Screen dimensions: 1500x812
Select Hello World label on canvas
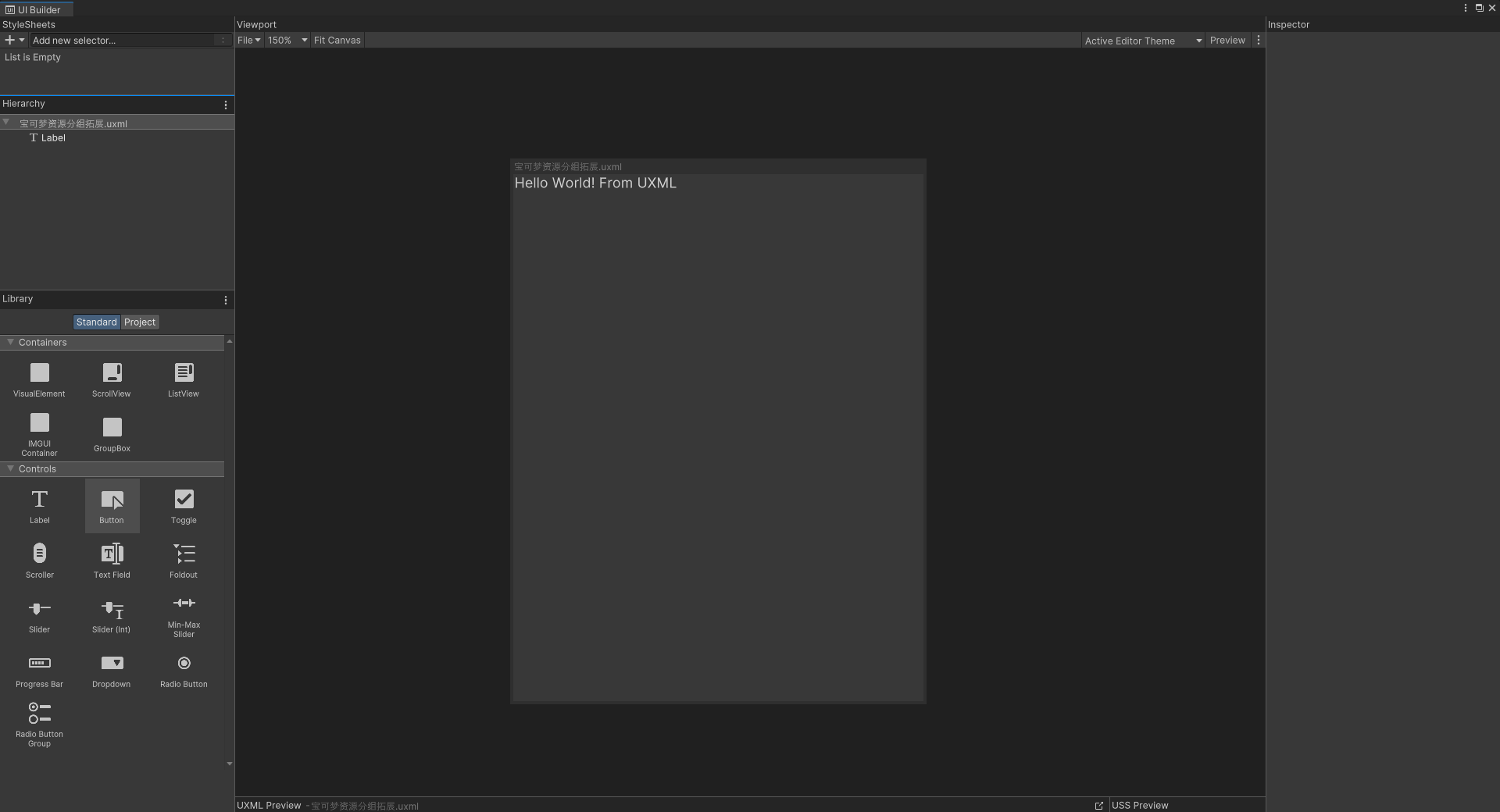point(595,183)
